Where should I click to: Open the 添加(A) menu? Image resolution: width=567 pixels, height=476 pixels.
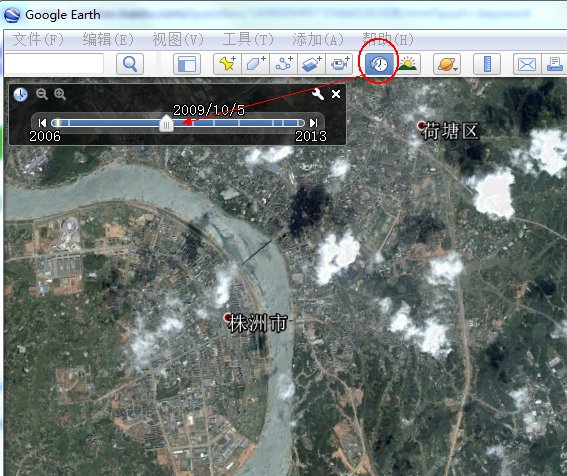(x=317, y=39)
